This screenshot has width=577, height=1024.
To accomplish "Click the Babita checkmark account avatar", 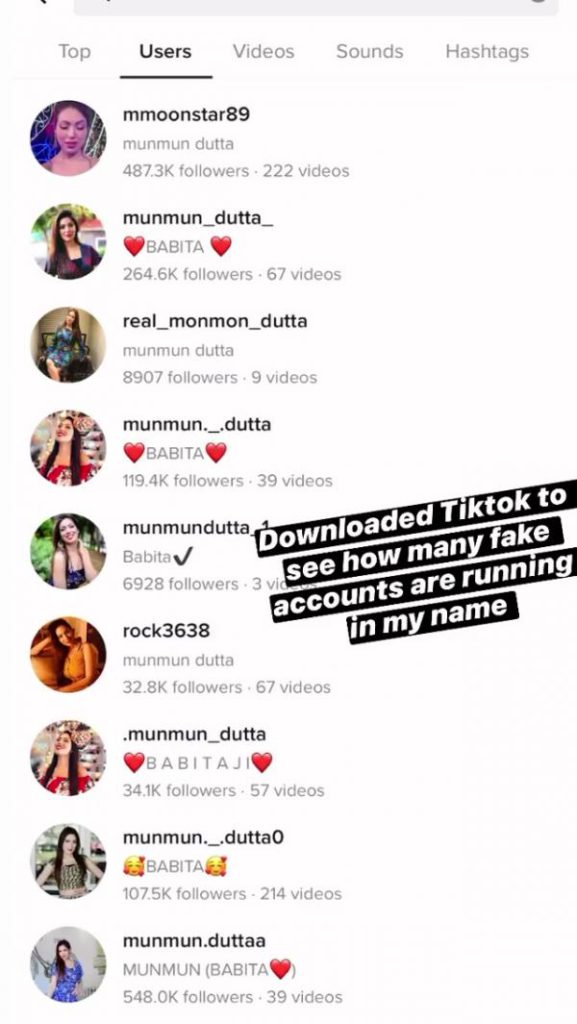I will (68, 551).
